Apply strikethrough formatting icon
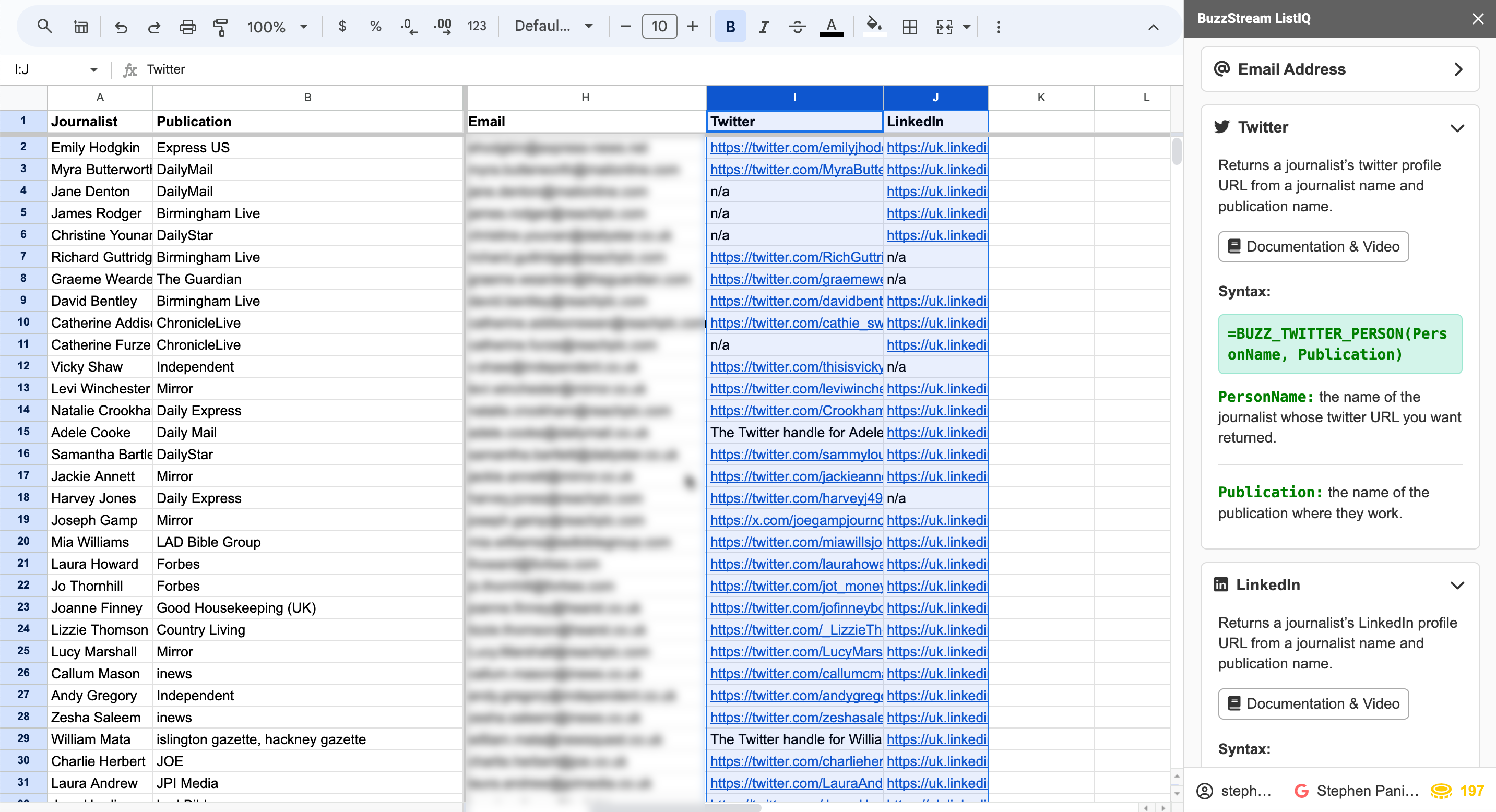This screenshot has height=812, width=1496. tap(798, 27)
